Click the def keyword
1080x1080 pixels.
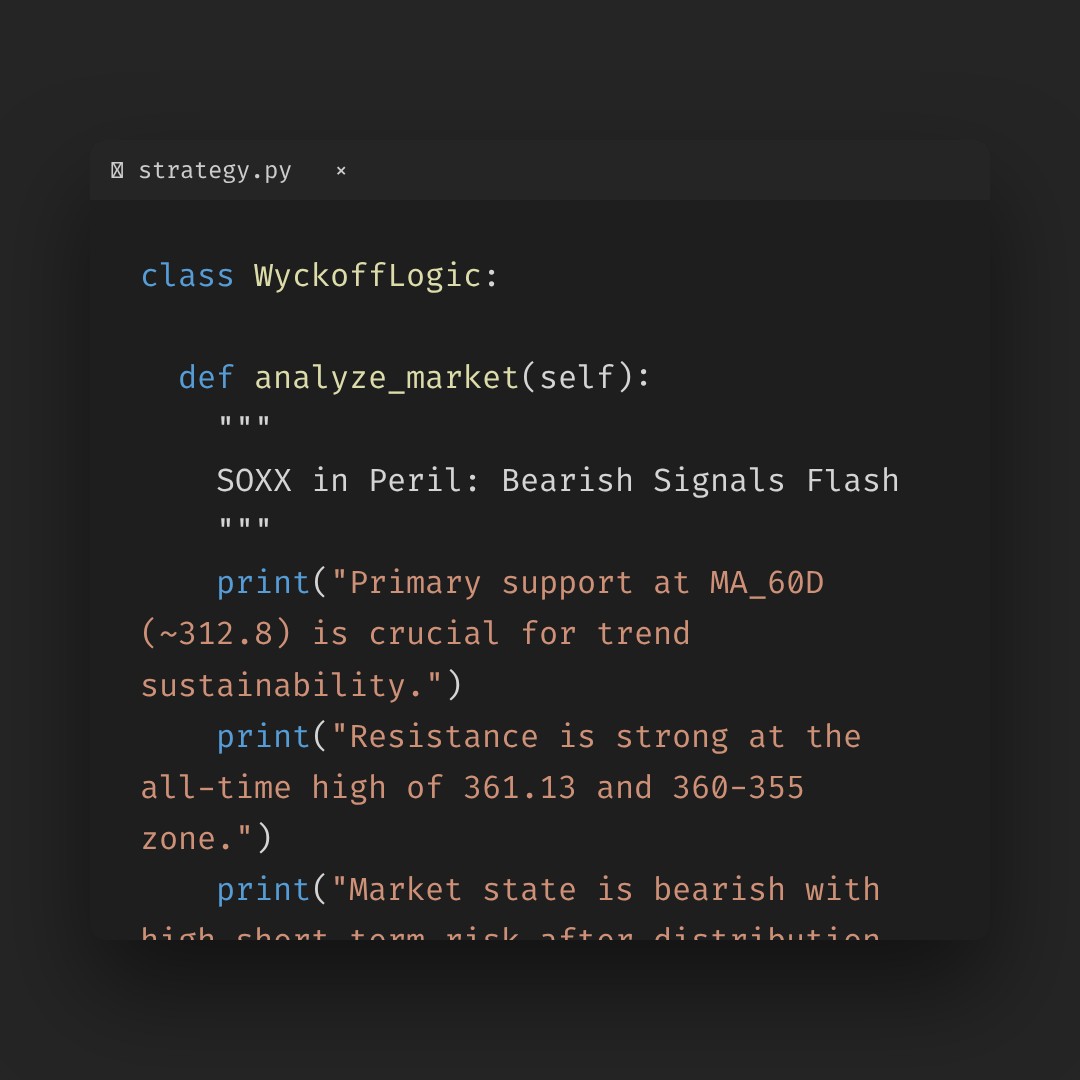[x=206, y=378]
